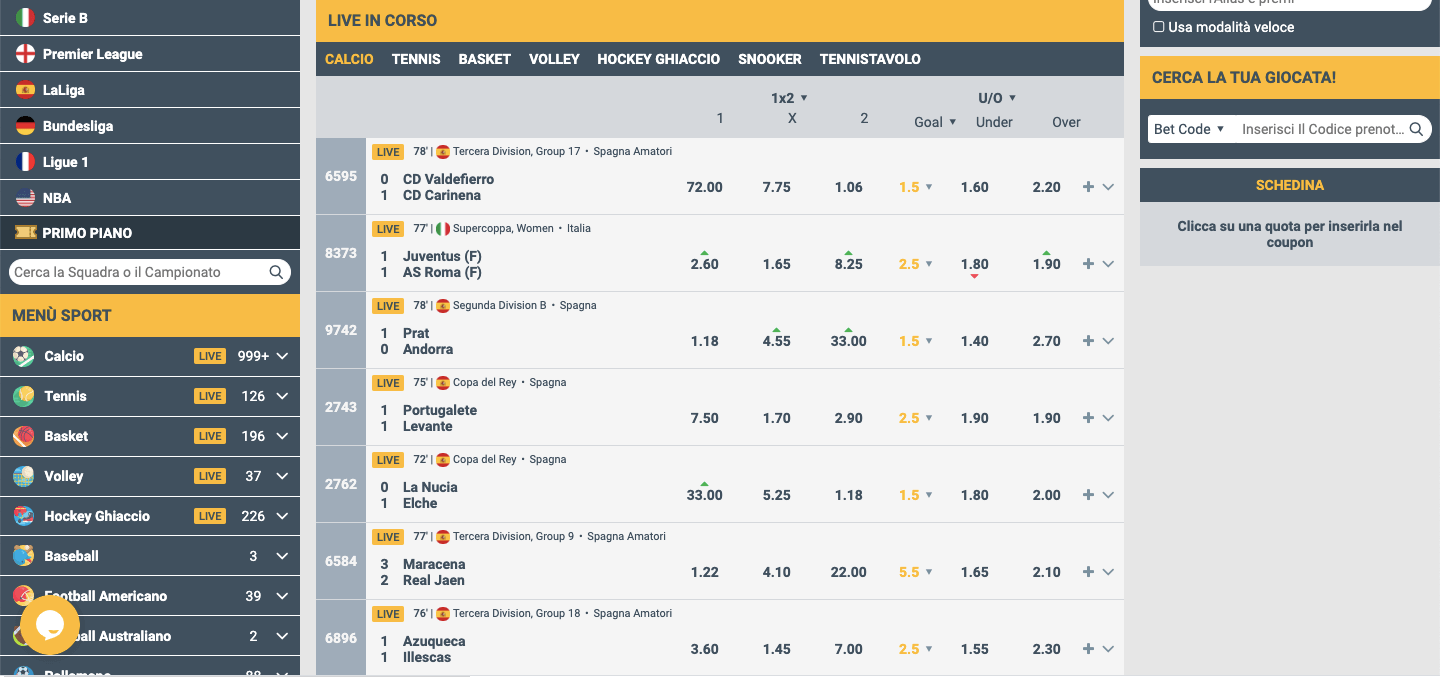Click the plus icon for Juventus (F) match
Viewport: 1440px width, 677px height.
pos(1088,264)
